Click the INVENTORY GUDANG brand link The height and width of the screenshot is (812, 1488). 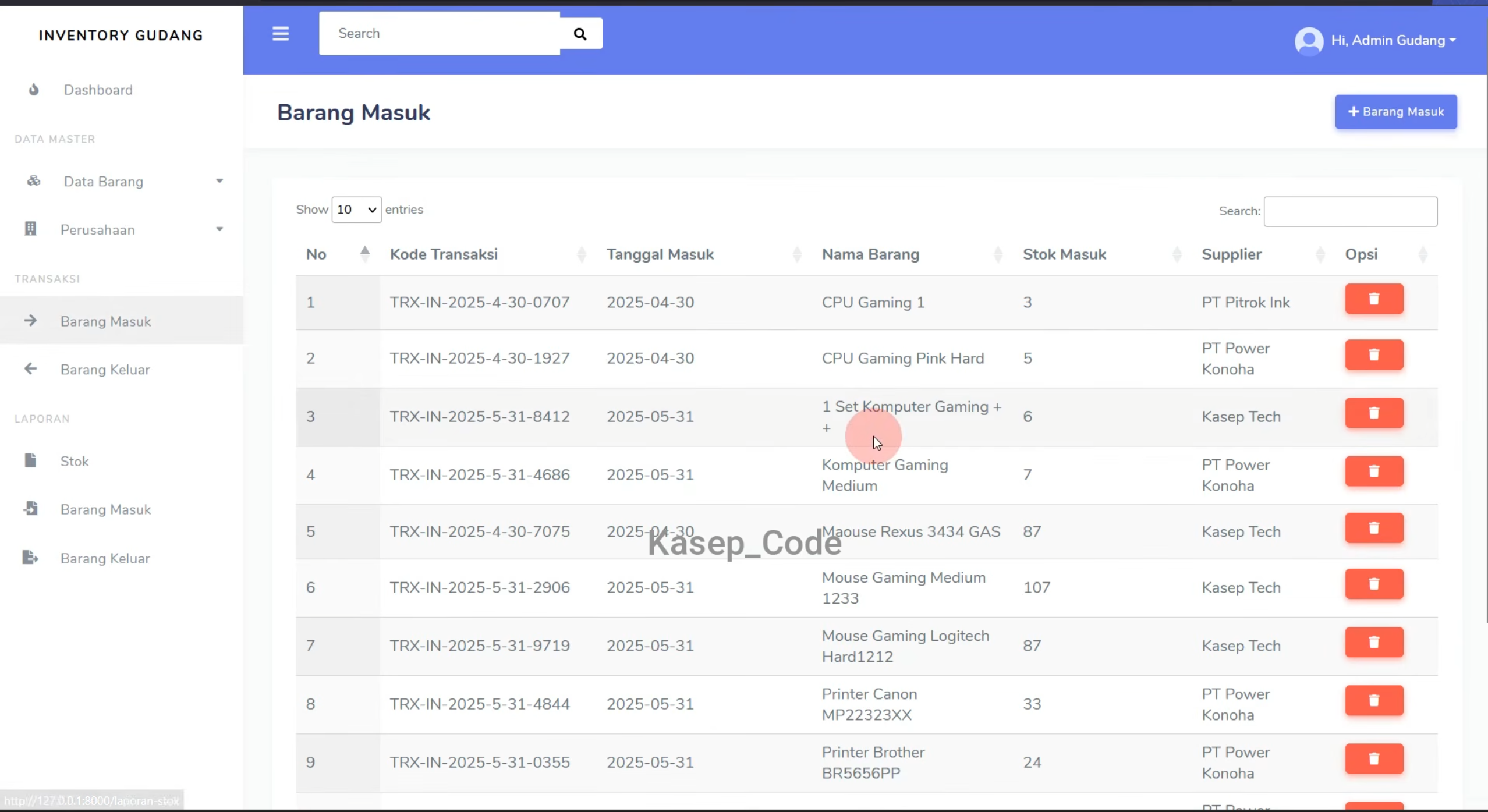[121, 36]
